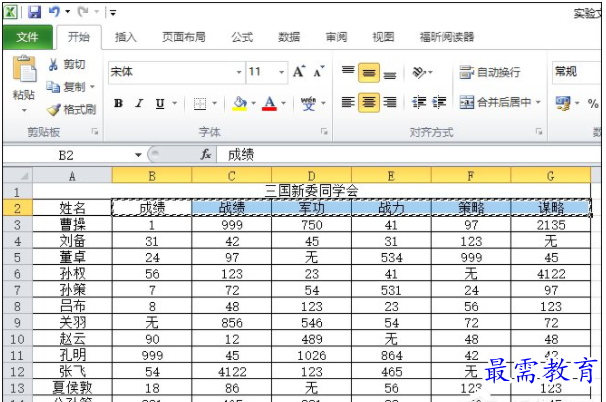Open the Customize Quick Access Toolbar dropdown
The width and height of the screenshot is (606, 402).
(x=113, y=13)
